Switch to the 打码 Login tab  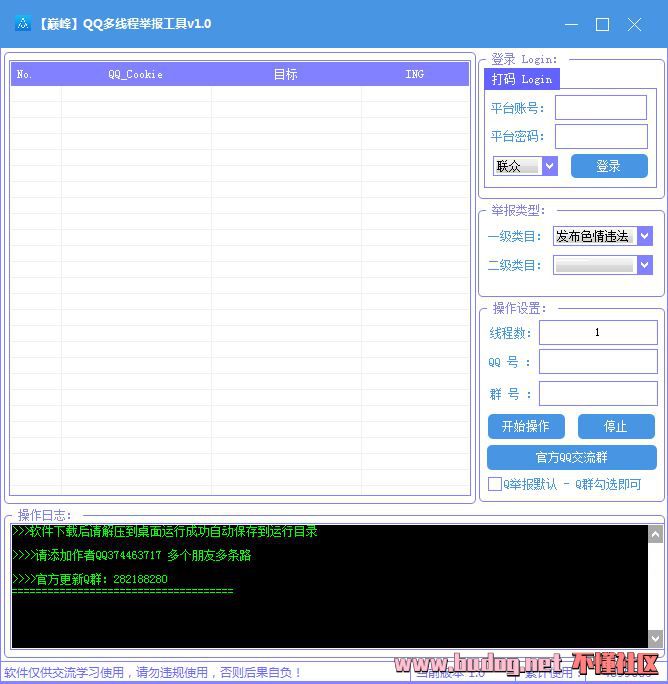click(x=521, y=79)
